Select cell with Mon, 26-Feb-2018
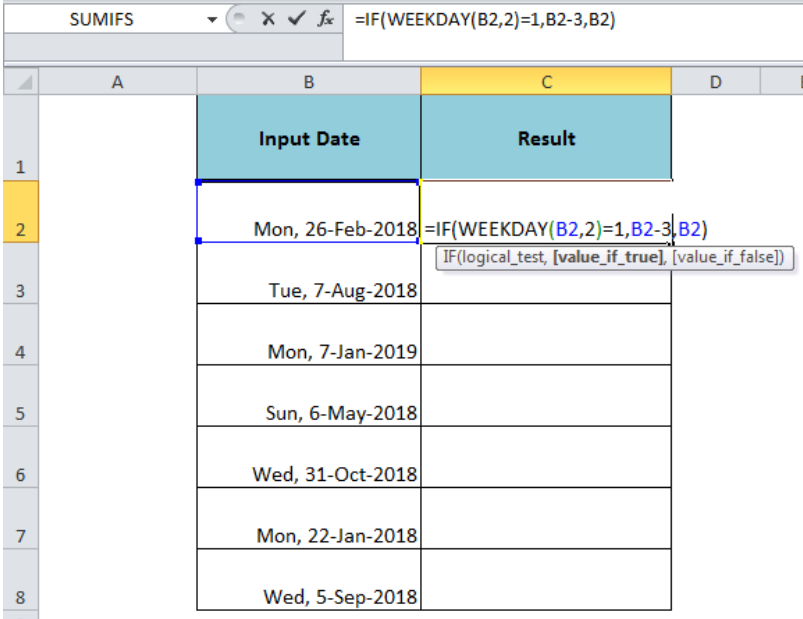Viewport: 803px width, 619px height. (x=309, y=211)
